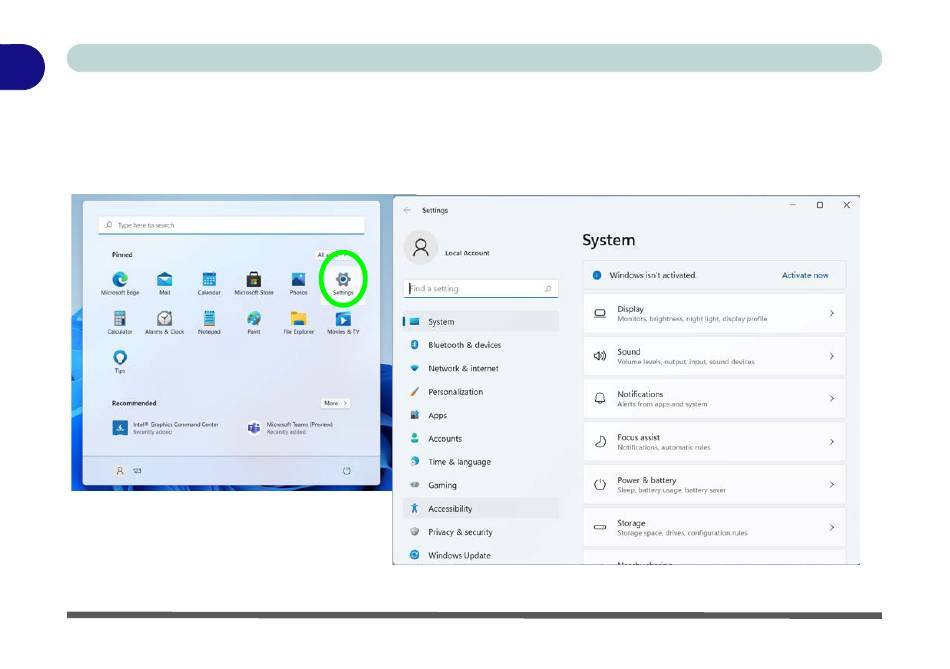Click the Activate now link

tap(804, 275)
